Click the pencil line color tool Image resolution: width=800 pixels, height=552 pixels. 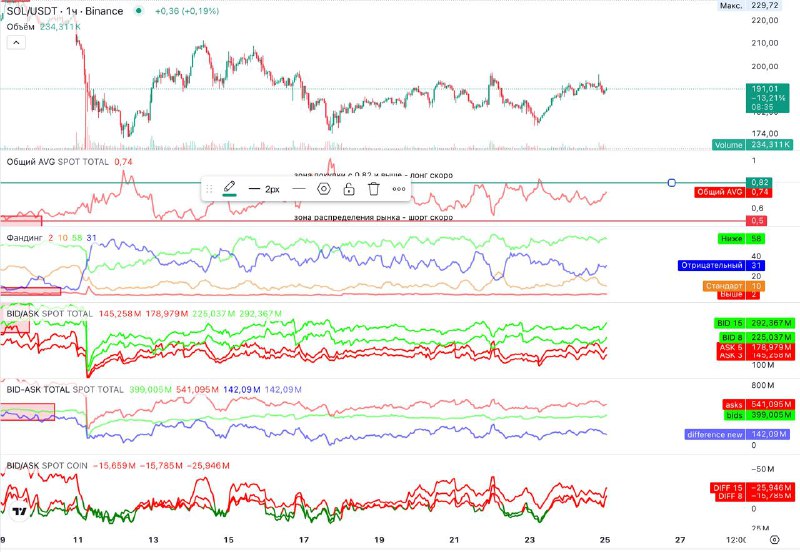tap(229, 188)
